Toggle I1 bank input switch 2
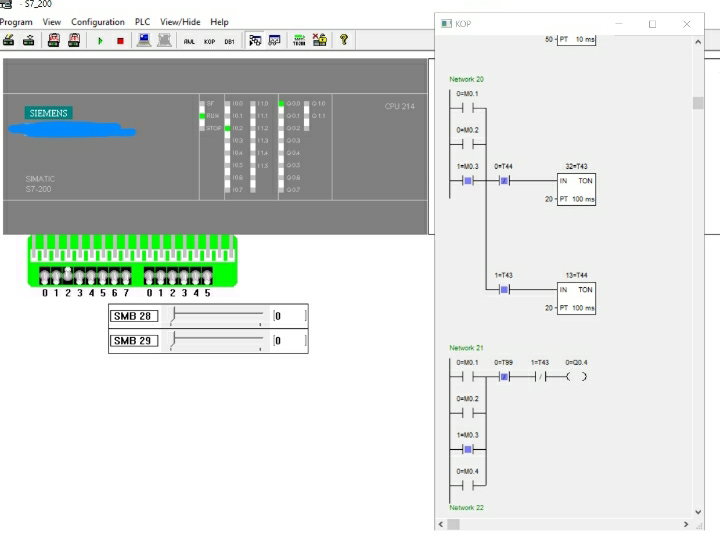The image size is (720, 541). coord(172,277)
